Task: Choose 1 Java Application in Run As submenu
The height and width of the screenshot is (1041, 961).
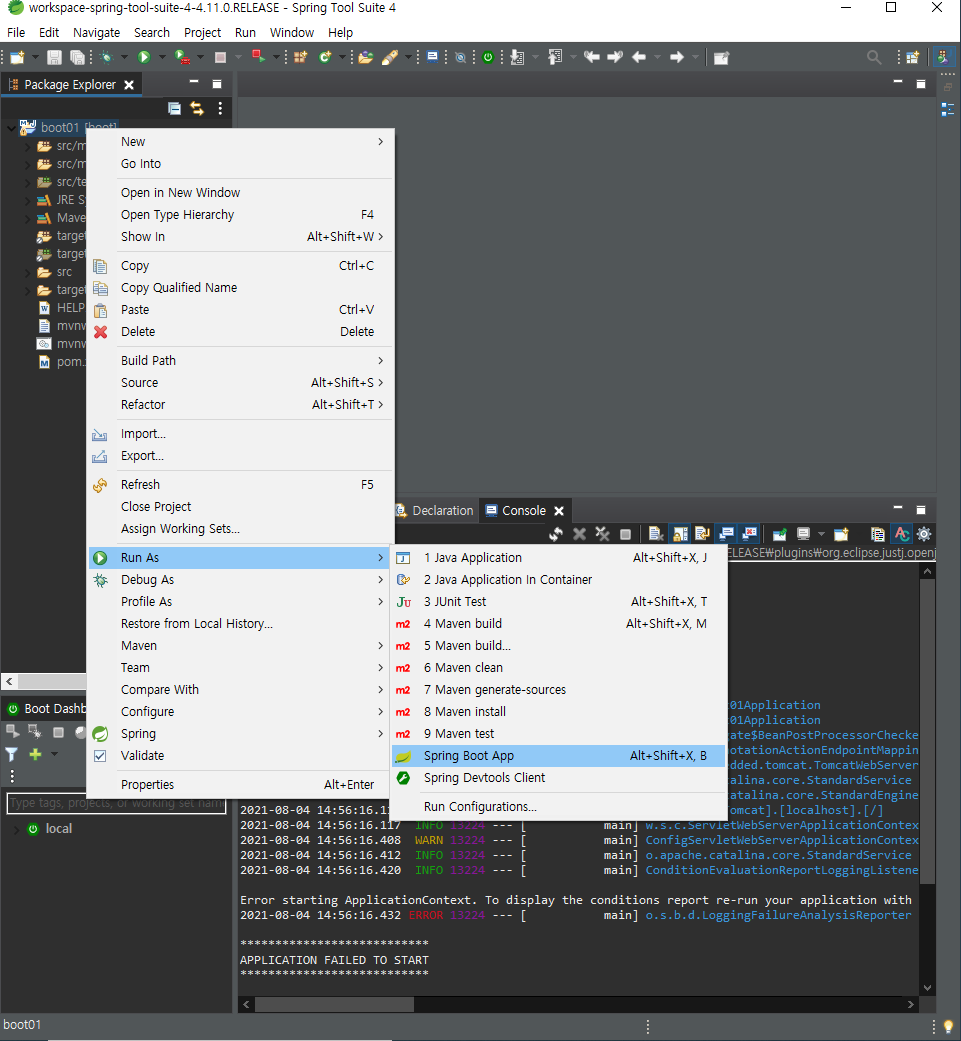Action: [558, 558]
